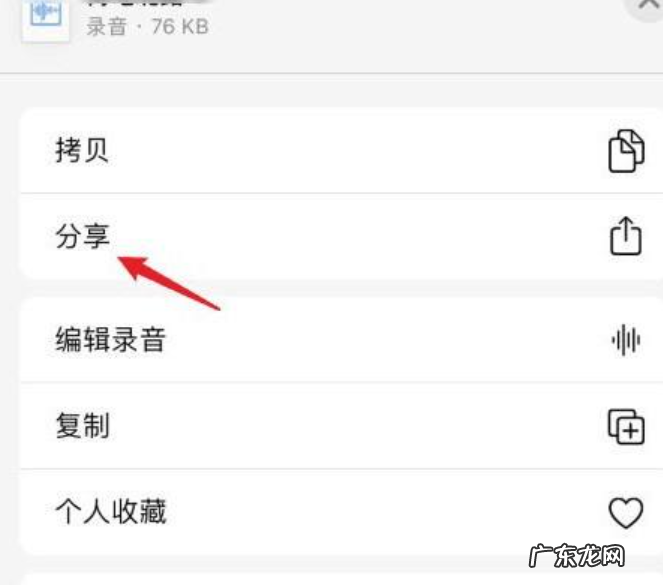Tap the duplicate plus-square icon beside 复制
Viewport: 663px width, 585px height.
coord(626,426)
